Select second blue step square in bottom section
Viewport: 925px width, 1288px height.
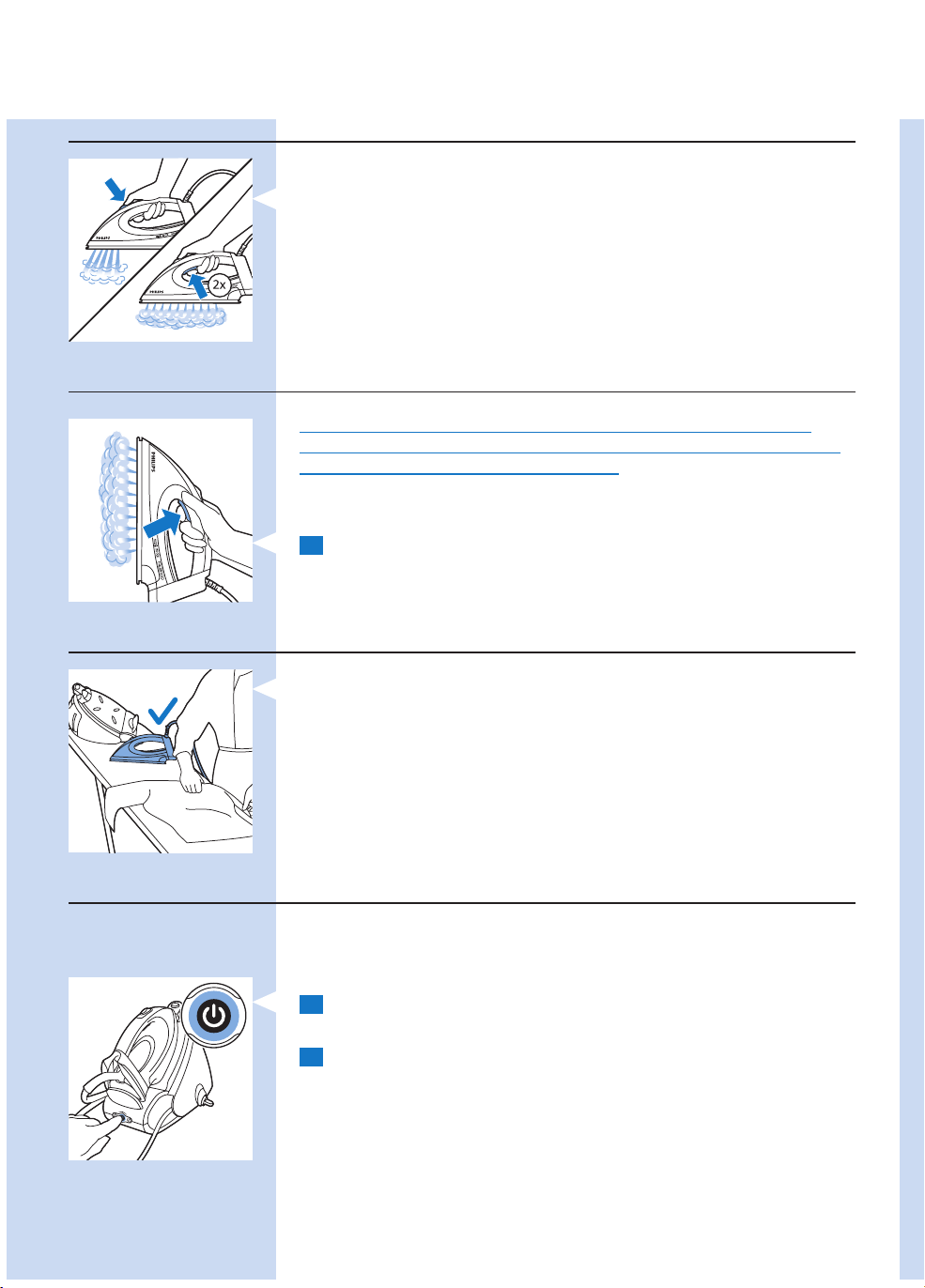312,1057
